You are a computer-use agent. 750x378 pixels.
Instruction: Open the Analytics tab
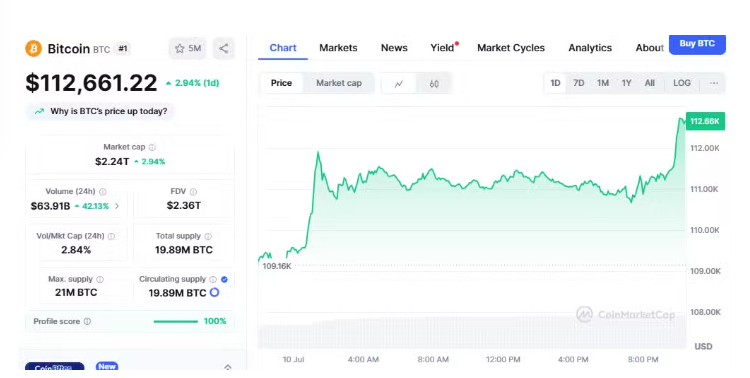coord(590,48)
